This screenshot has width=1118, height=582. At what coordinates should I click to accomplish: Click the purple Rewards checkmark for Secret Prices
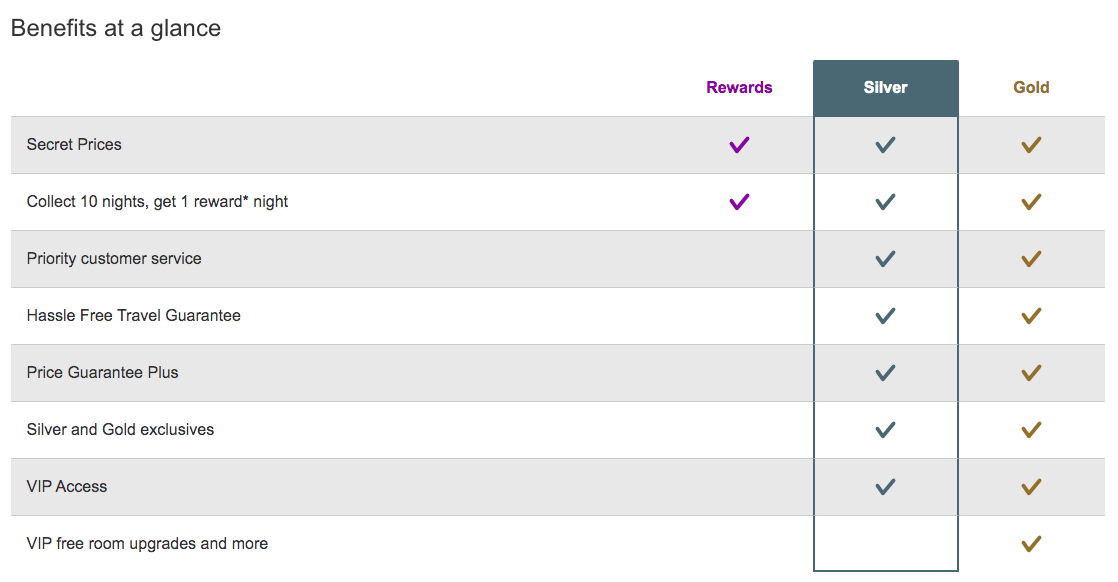[x=739, y=145]
